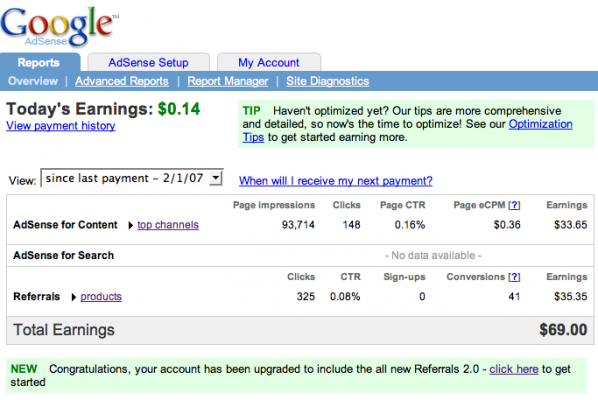Open the Page eCPM help question mark
The height and width of the screenshot is (400, 598).
click(514, 205)
